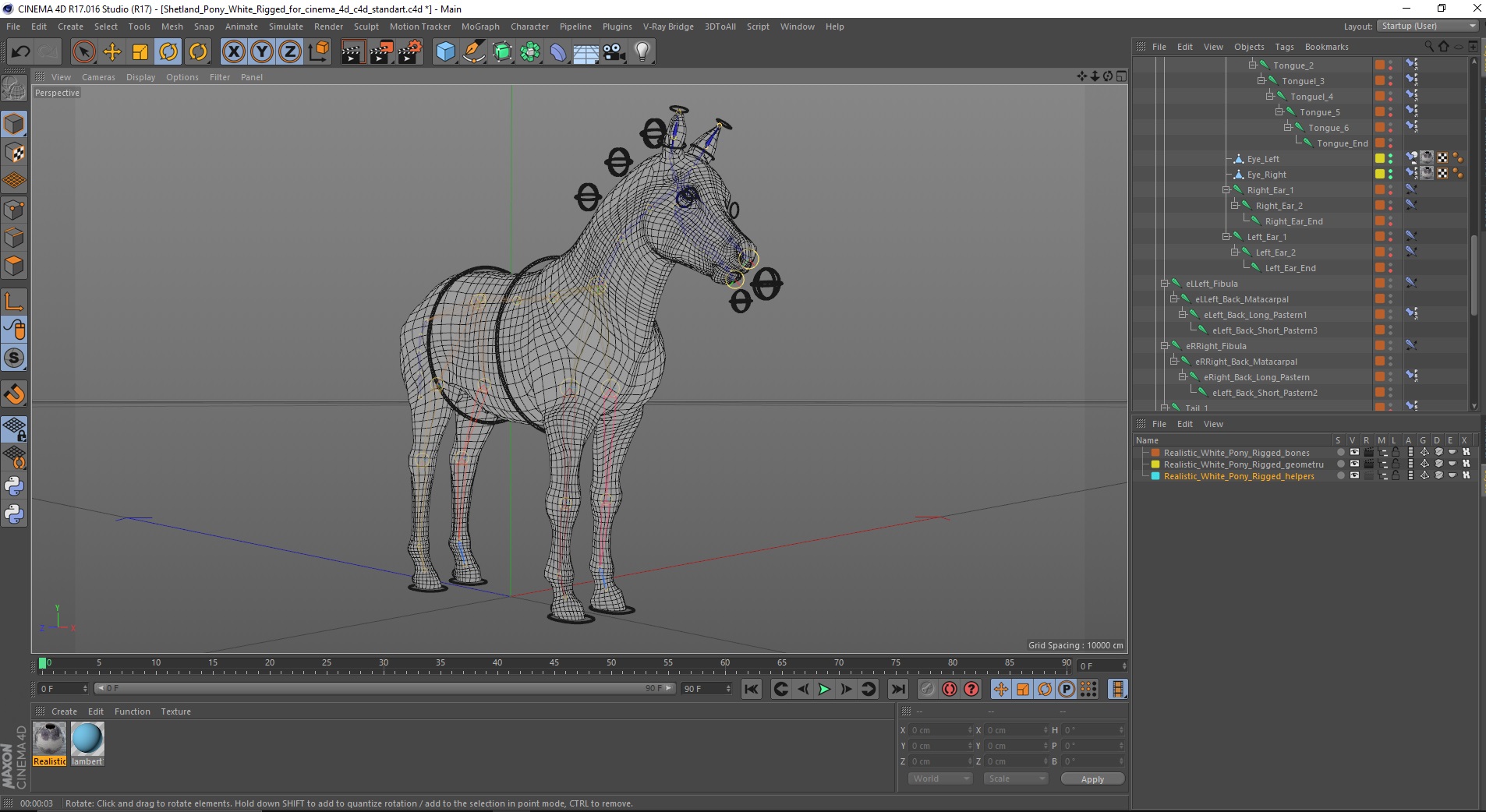
Task: Go to end of animation
Action: 898,689
